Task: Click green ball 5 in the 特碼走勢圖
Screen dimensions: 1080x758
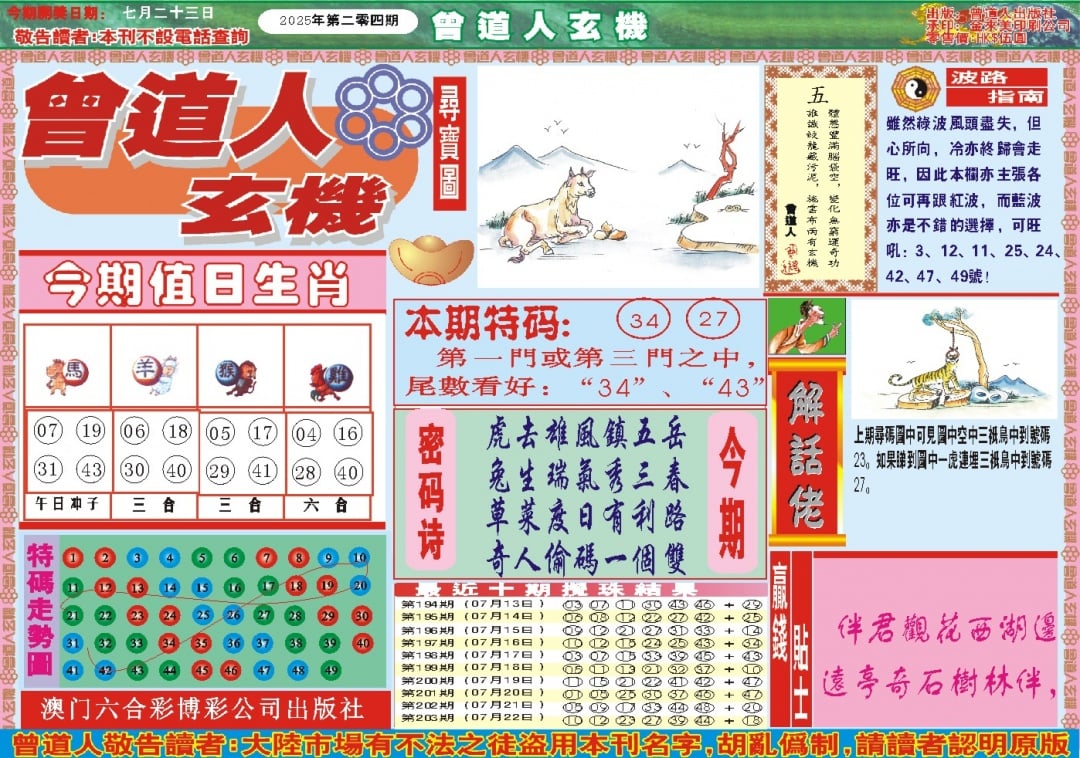Action: 202,558
